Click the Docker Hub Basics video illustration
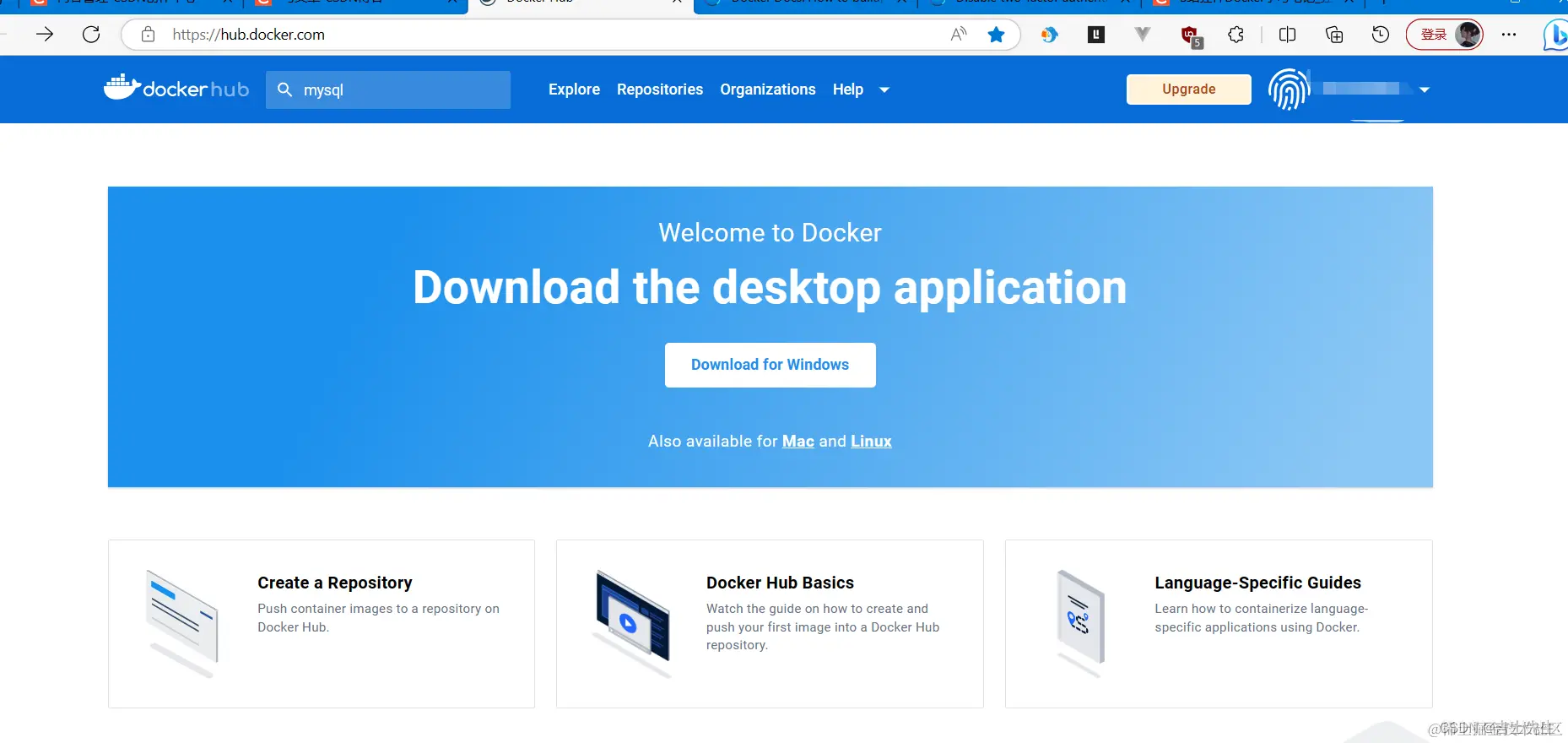Viewport: 1568px width, 743px height. coord(632,623)
